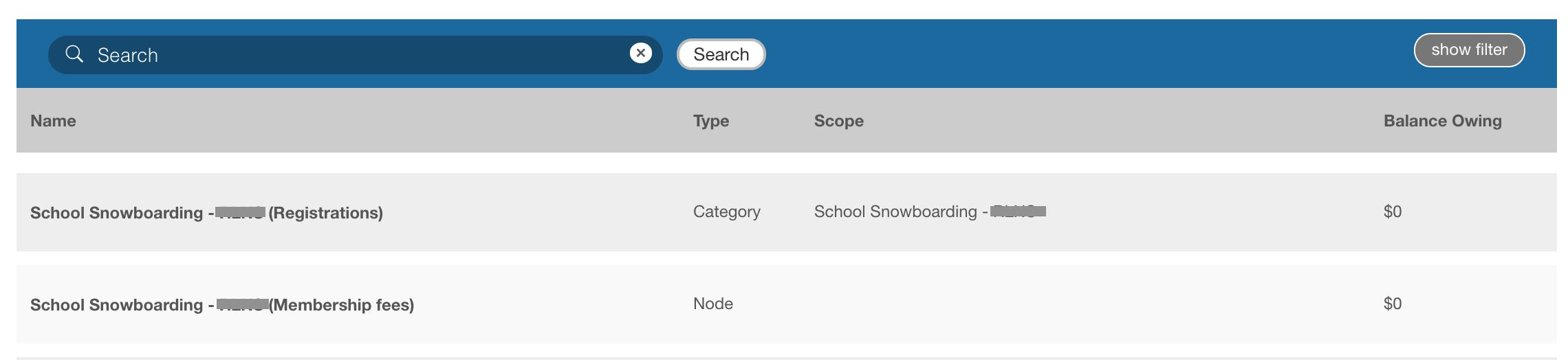
Task: Click the magnifying glass search icon
Action: point(74,54)
